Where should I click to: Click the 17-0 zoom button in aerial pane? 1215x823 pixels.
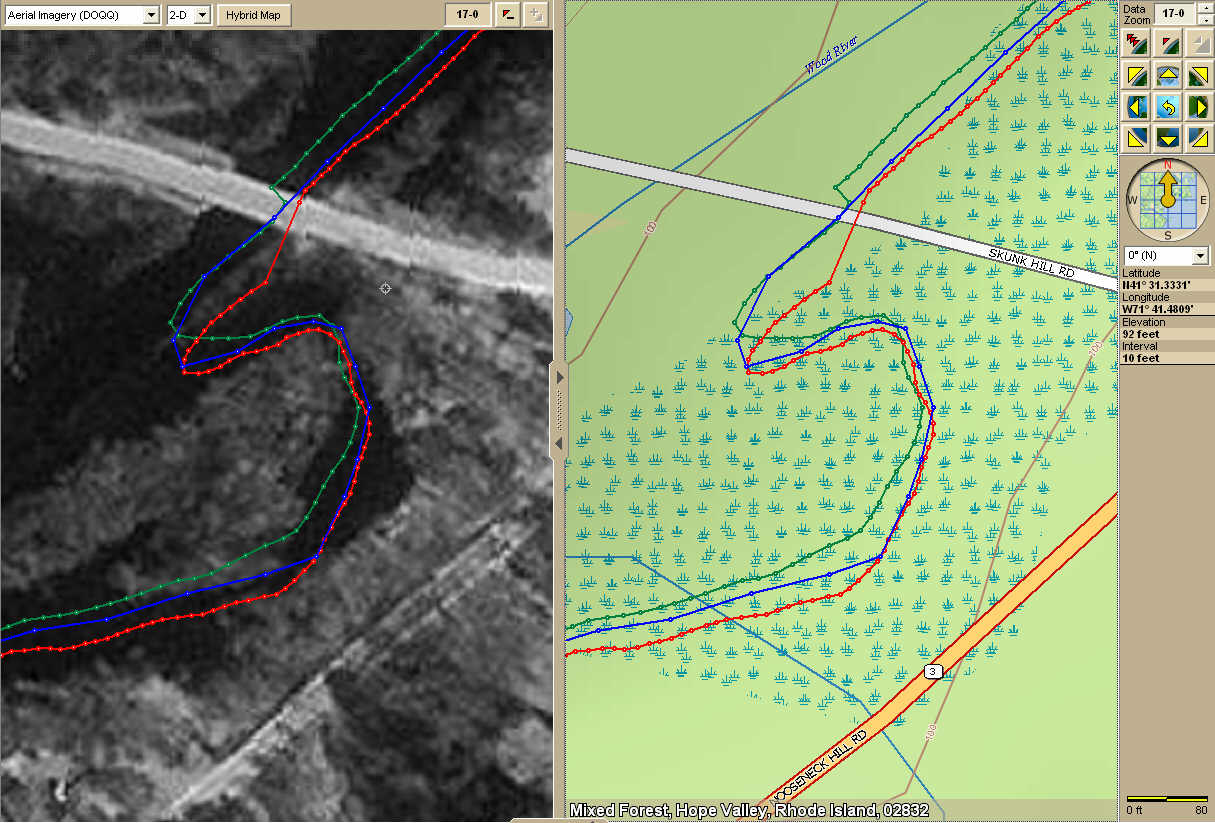[x=467, y=14]
